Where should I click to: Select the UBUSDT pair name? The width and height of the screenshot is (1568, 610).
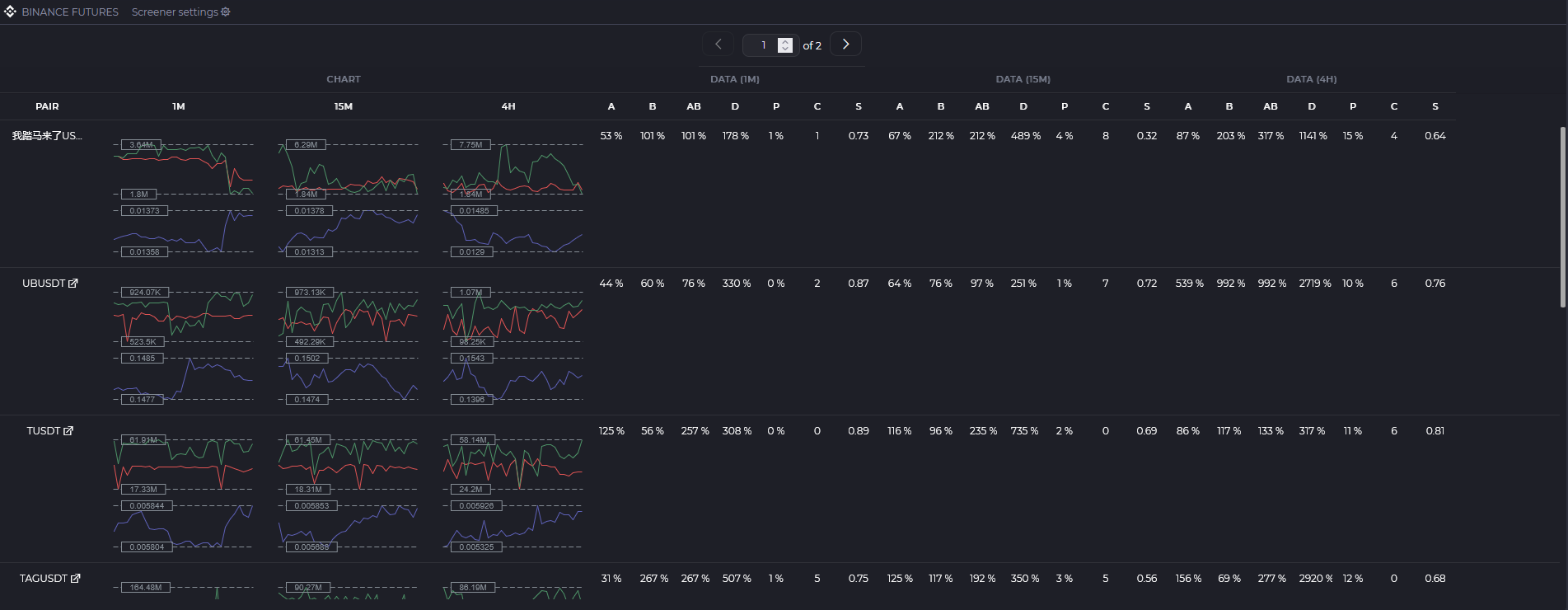pos(44,283)
